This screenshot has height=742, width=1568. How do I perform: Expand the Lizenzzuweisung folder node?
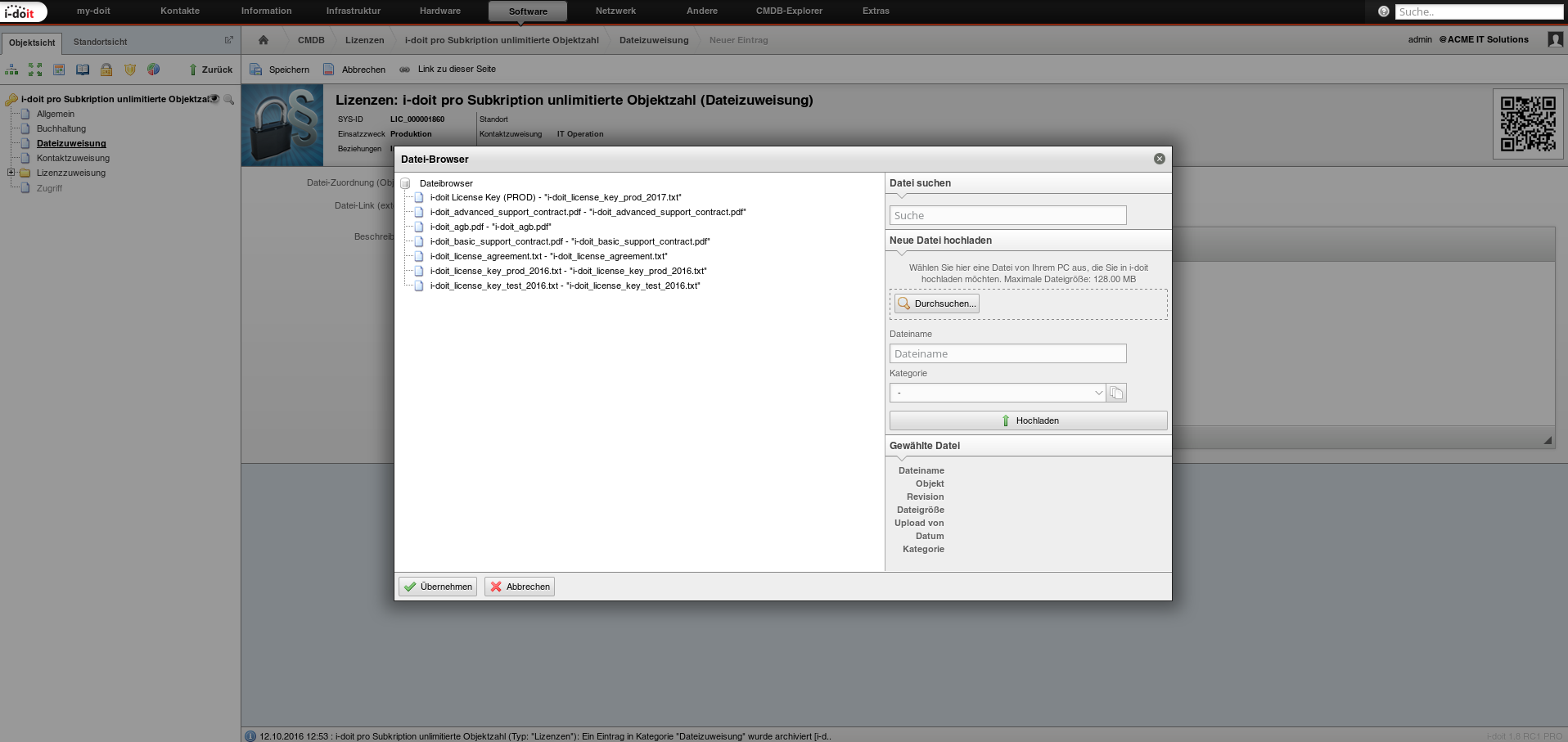pos(11,173)
